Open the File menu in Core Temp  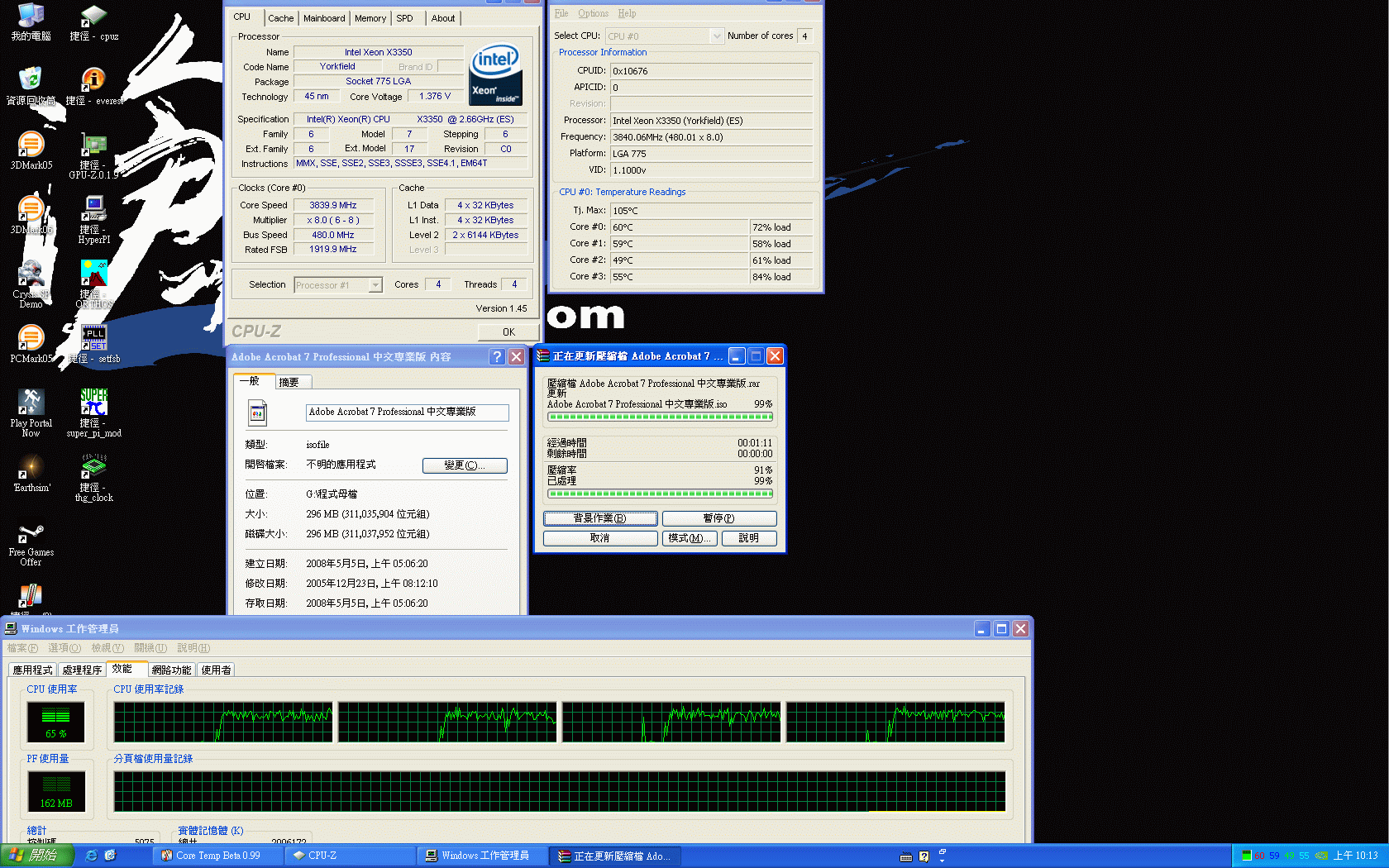[561, 13]
